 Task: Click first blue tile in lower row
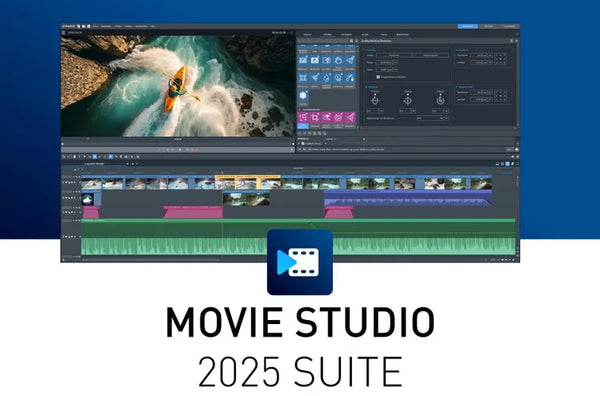click(303, 78)
